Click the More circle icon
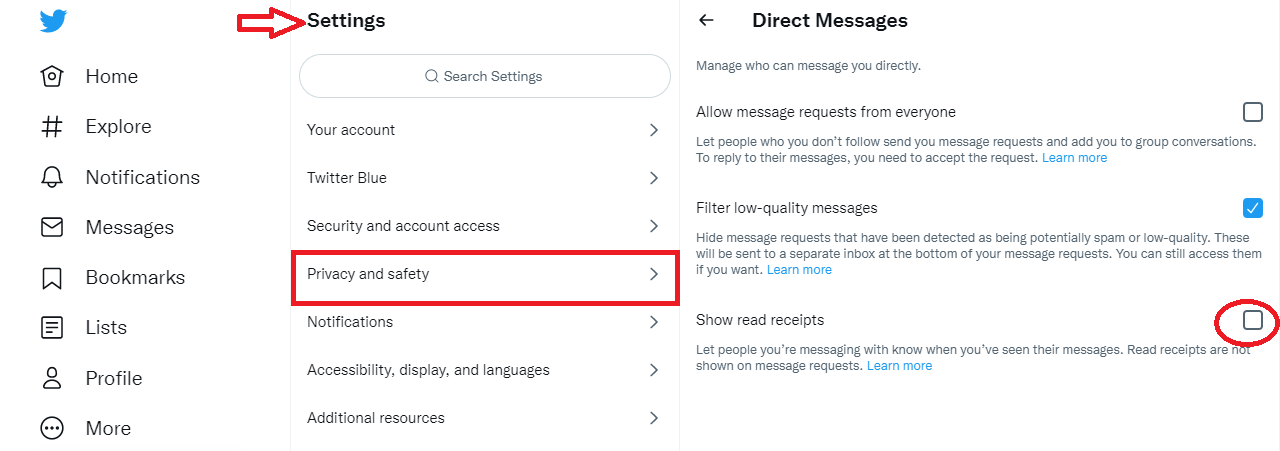 coord(52,428)
